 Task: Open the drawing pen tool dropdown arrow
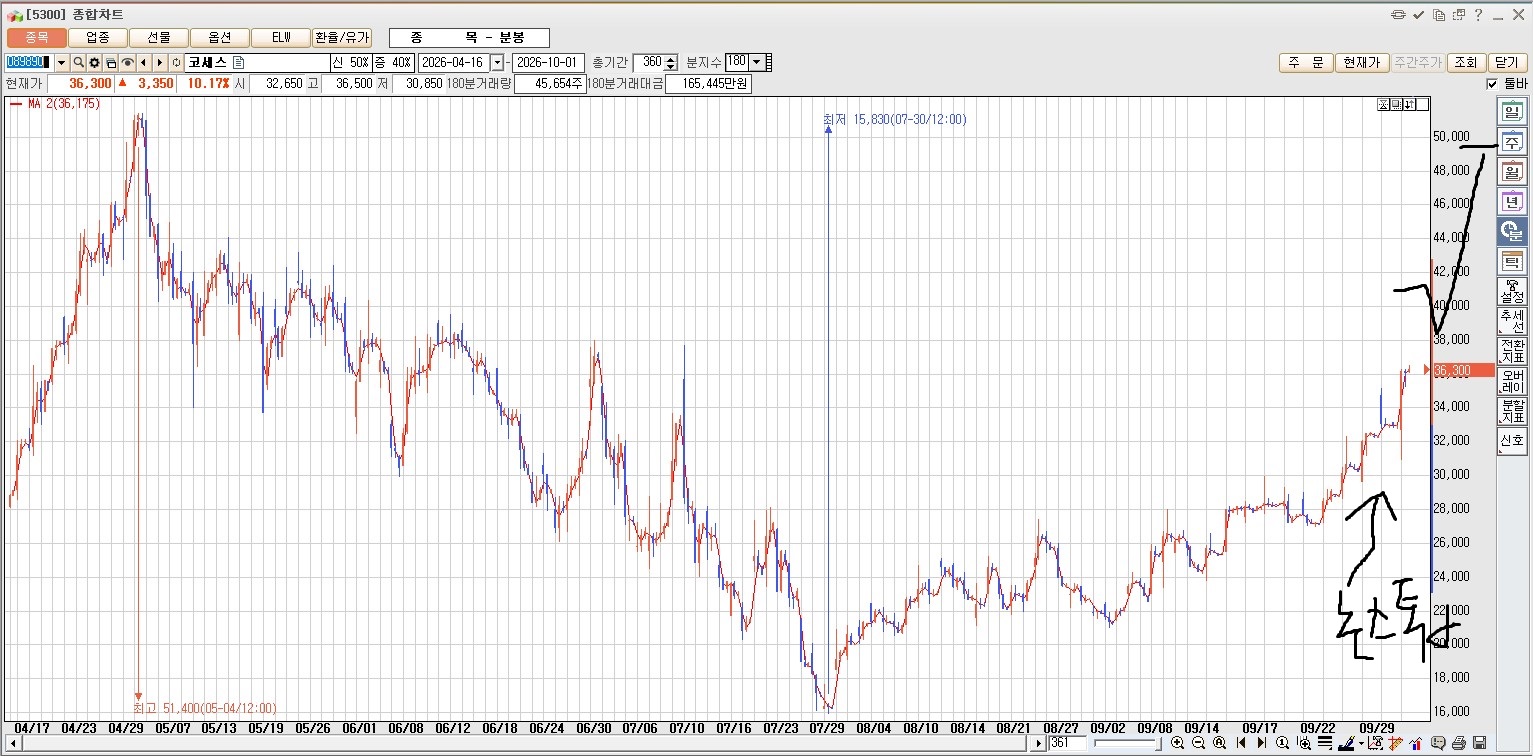click(x=1361, y=744)
